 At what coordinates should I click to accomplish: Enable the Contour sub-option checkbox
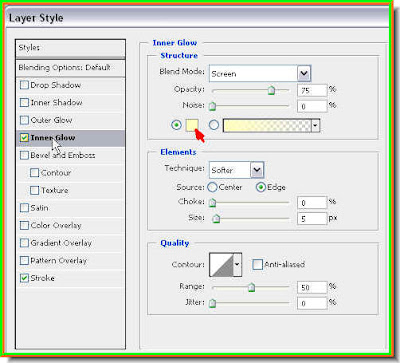[x=34, y=173]
